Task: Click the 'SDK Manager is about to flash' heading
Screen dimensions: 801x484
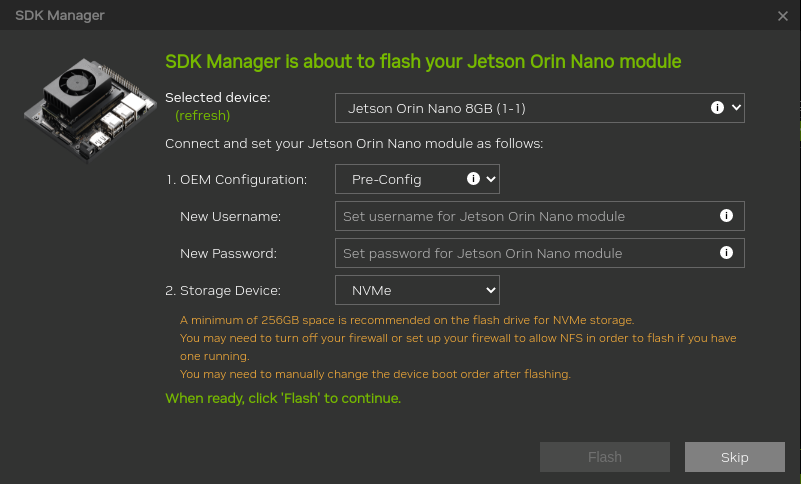Action: pyautogui.click(x=423, y=61)
